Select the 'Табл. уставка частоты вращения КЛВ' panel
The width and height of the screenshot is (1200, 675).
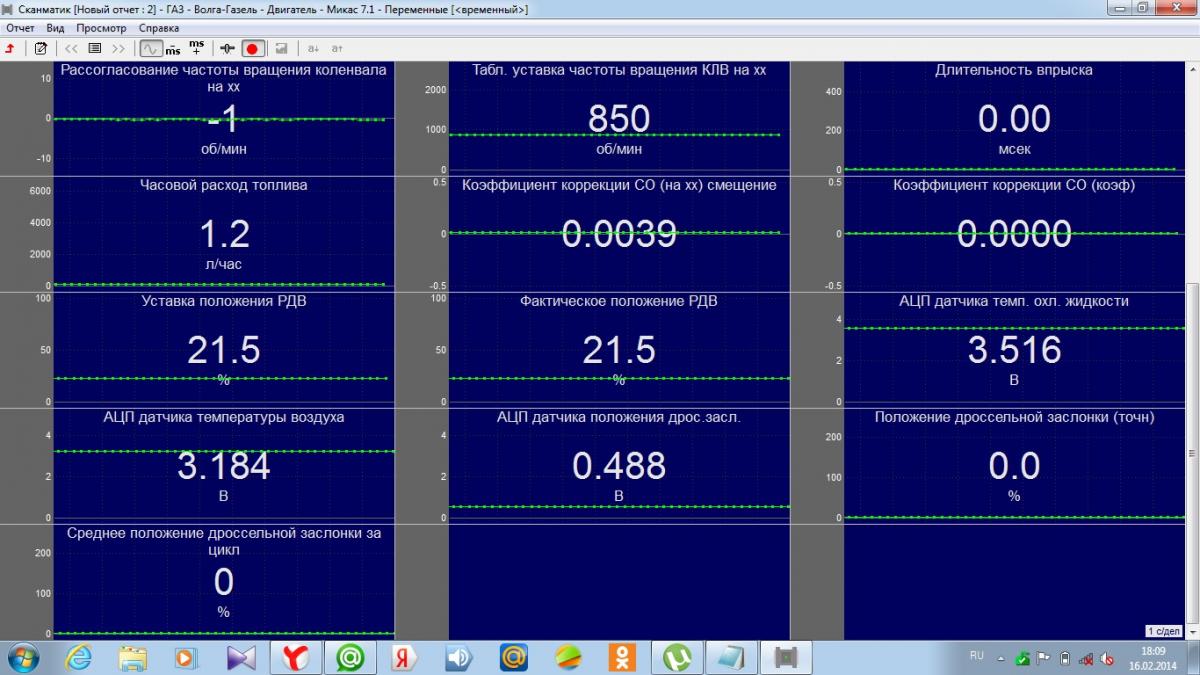(x=619, y=119)
